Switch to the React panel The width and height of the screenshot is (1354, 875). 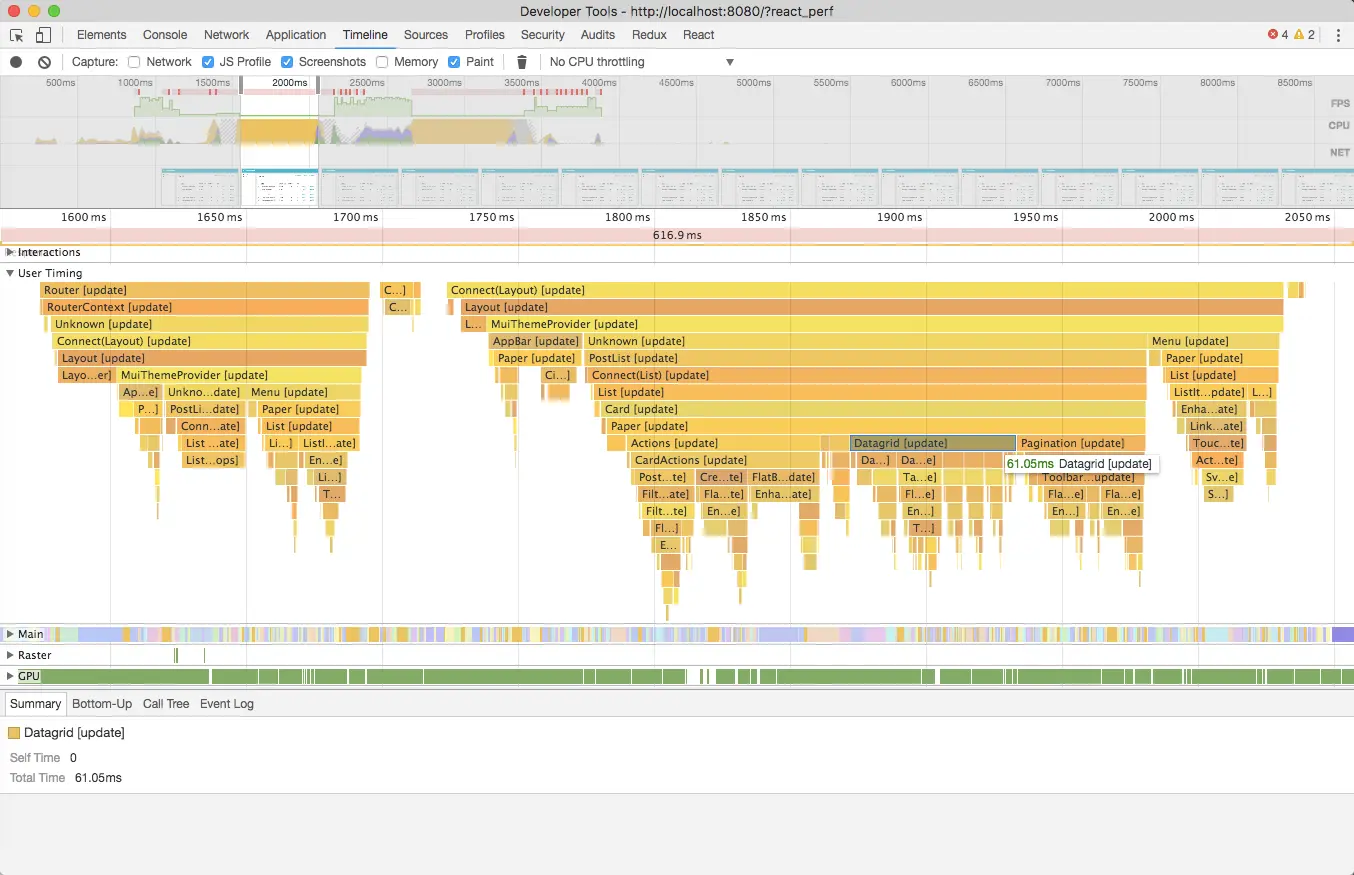coord(698,34)
